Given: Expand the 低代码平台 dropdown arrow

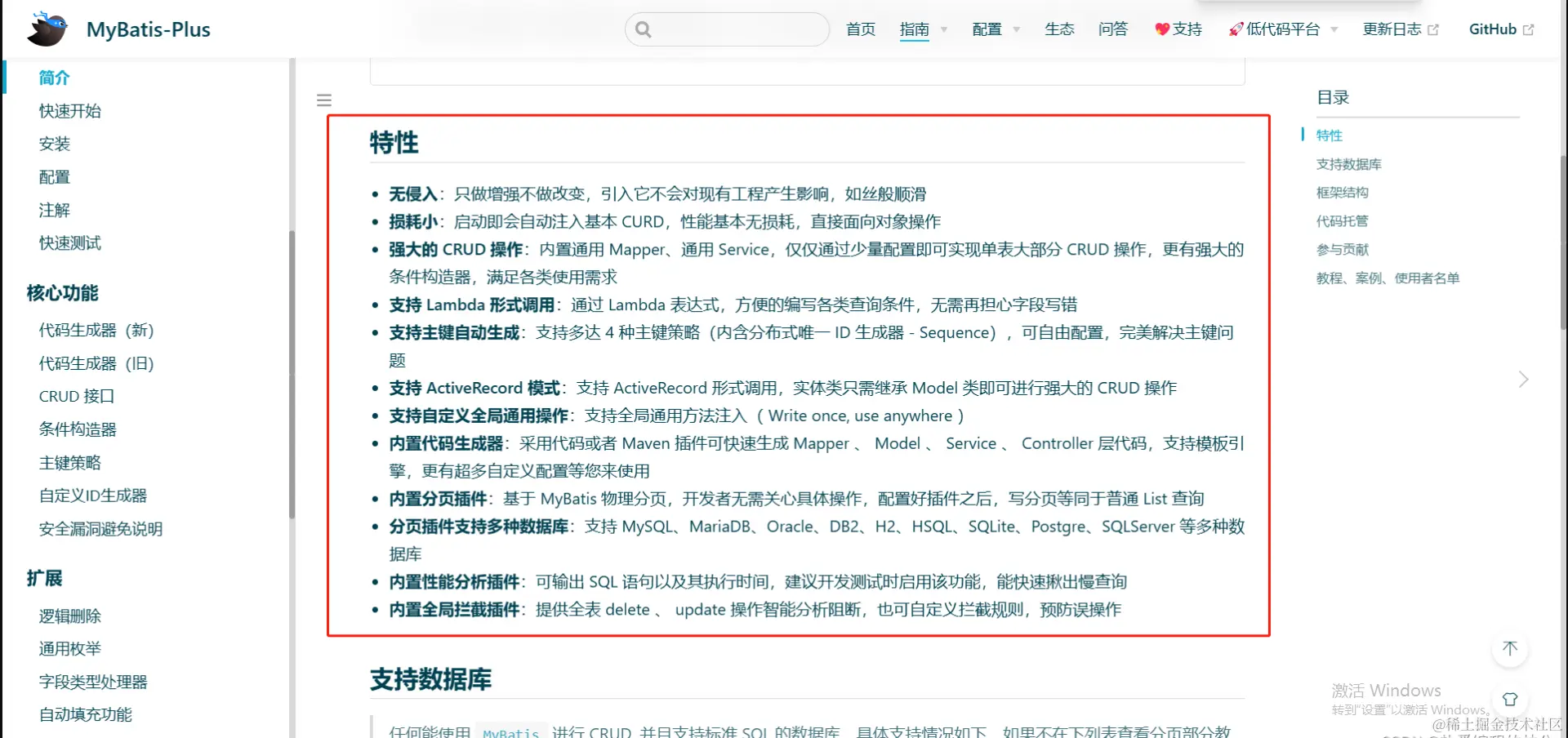Looking at the screenshot, I should click(1334, 29).
